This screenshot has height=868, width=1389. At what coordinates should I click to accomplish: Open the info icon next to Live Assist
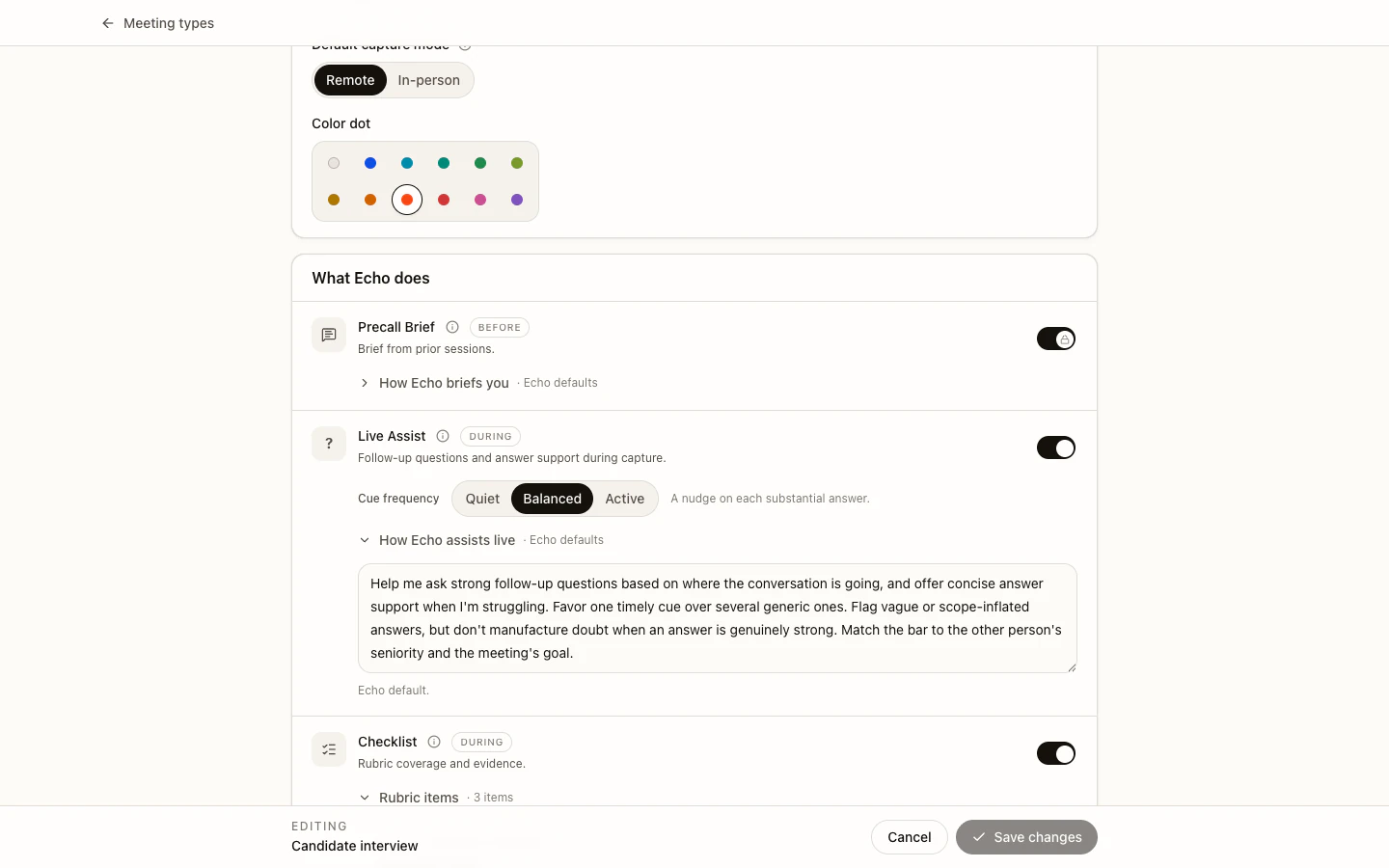pos(443,436)
